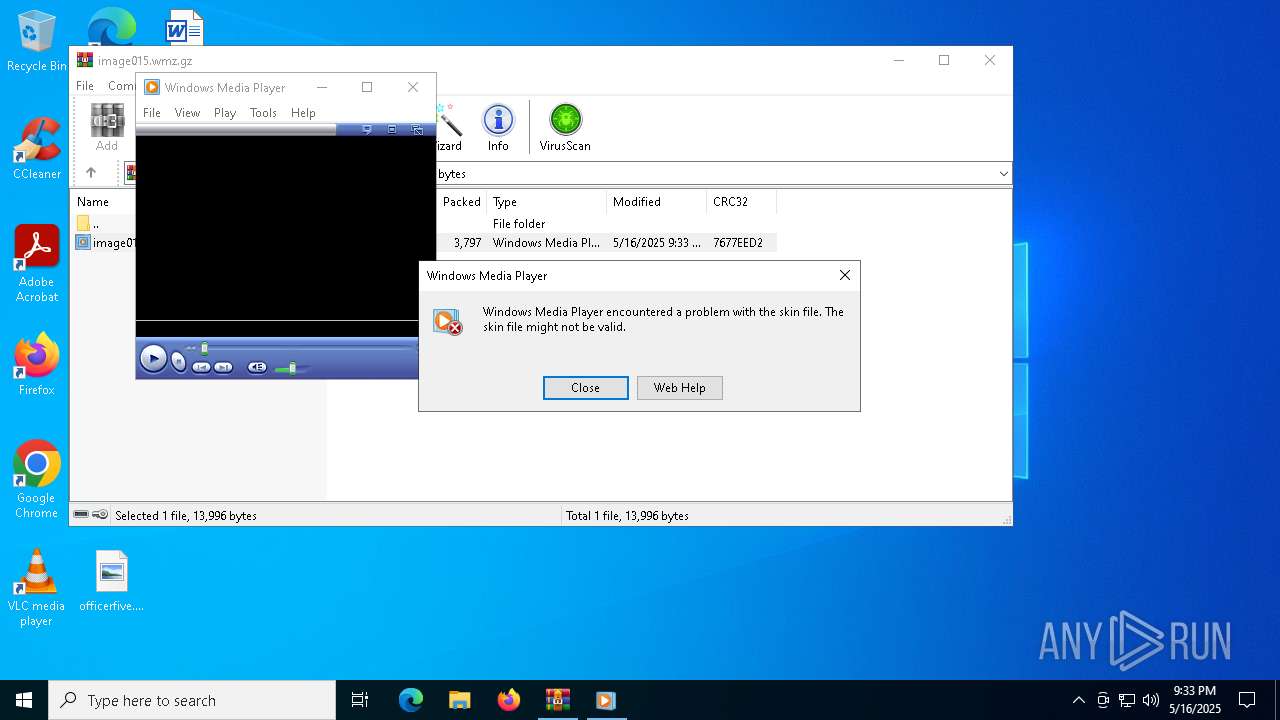Click the taskbar search box
The height and width of the screenshot is (720, 1280).
[192, 700]
